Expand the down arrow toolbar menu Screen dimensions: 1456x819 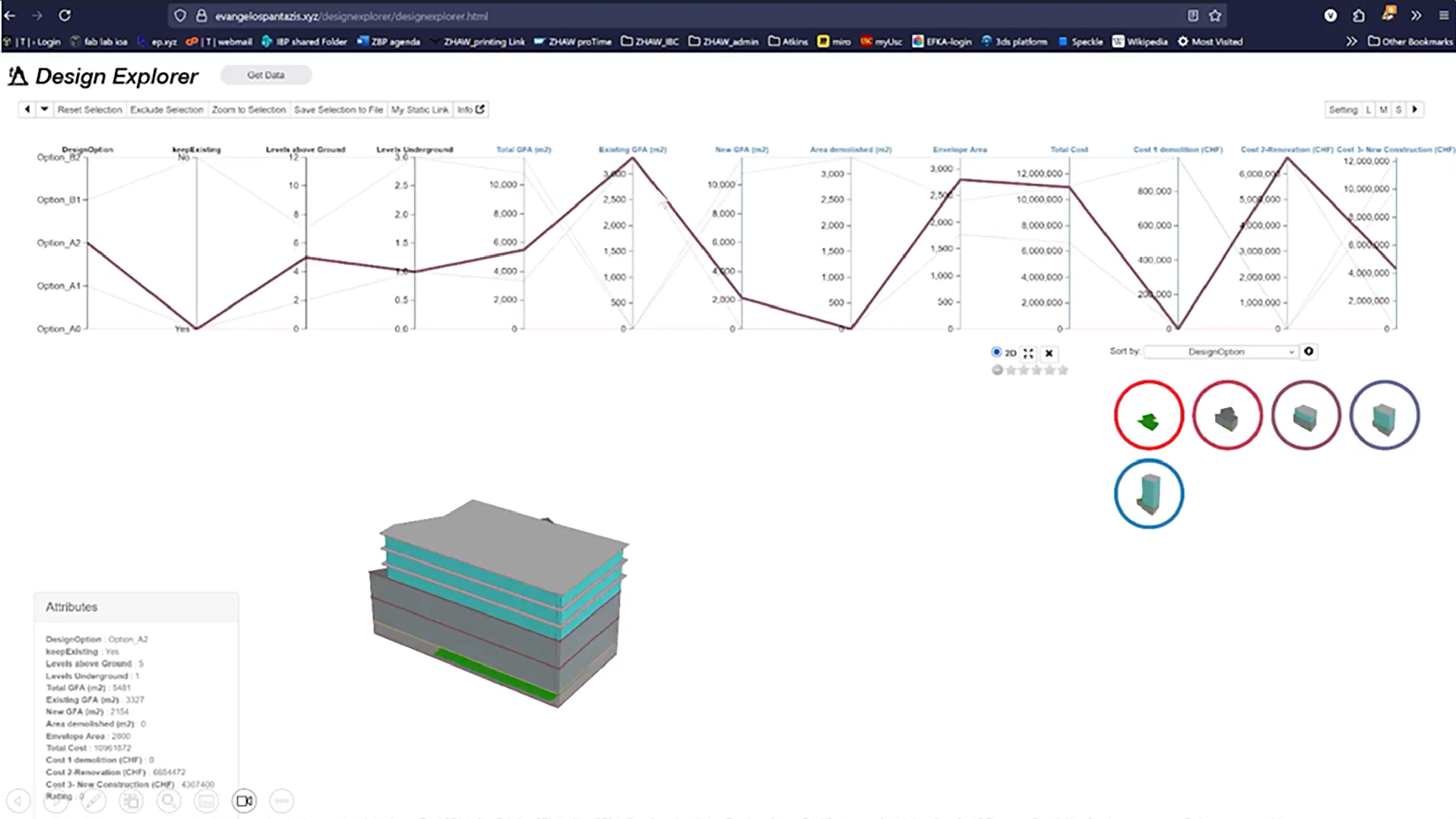tap(44, 109)
